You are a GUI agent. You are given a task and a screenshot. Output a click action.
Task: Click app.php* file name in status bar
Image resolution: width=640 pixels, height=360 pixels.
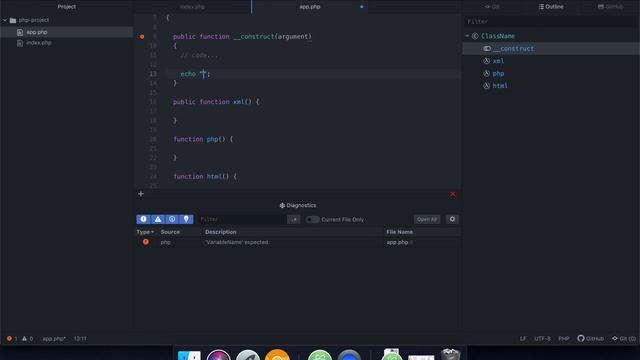[x=54, y=338]
